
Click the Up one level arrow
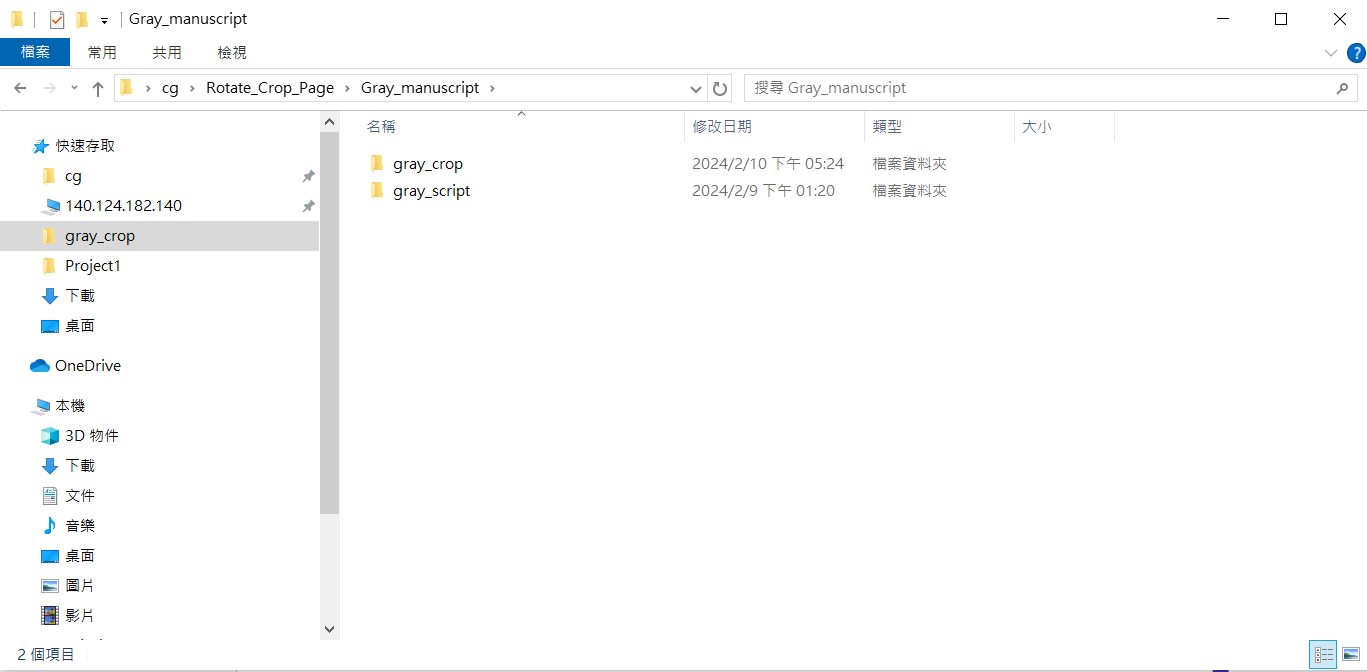97,88
